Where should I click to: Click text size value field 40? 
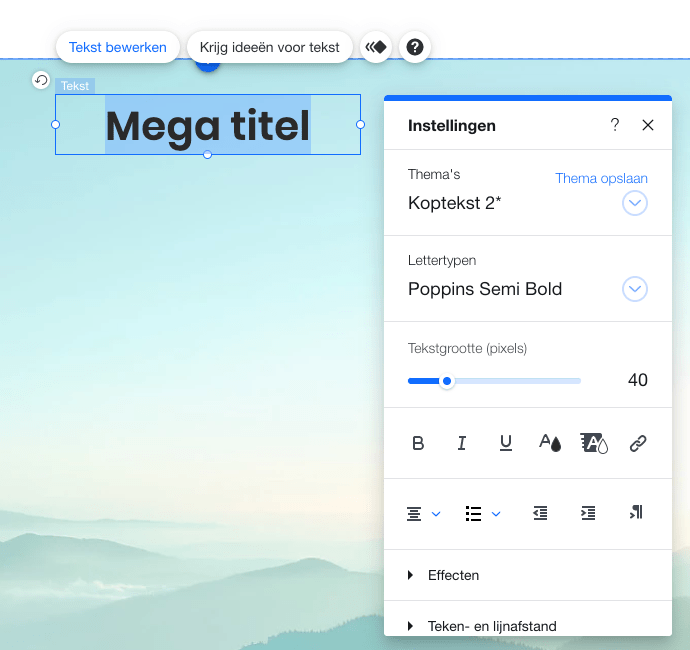coord(638,380)
